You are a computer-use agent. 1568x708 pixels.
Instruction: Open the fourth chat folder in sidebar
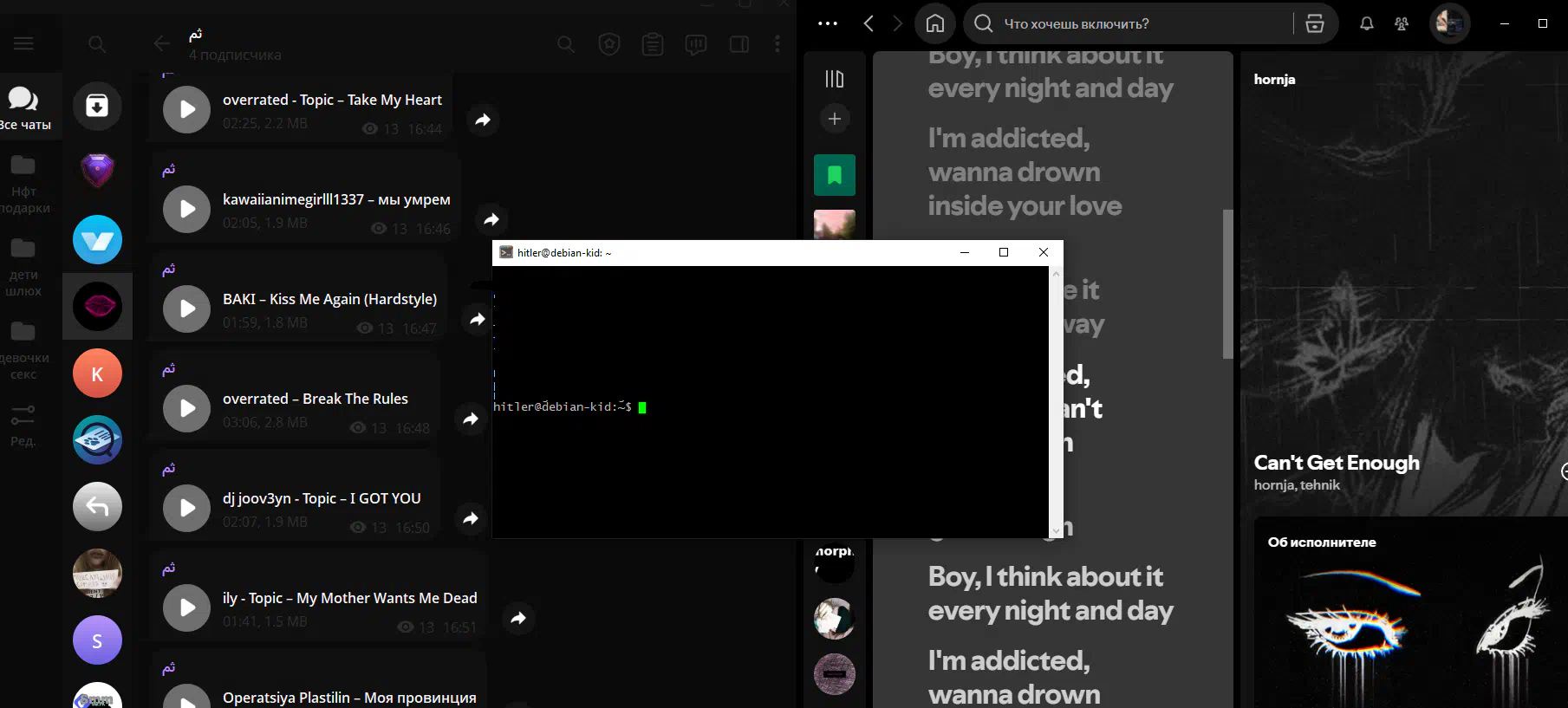pyautogui.click(x=25, y=350)
